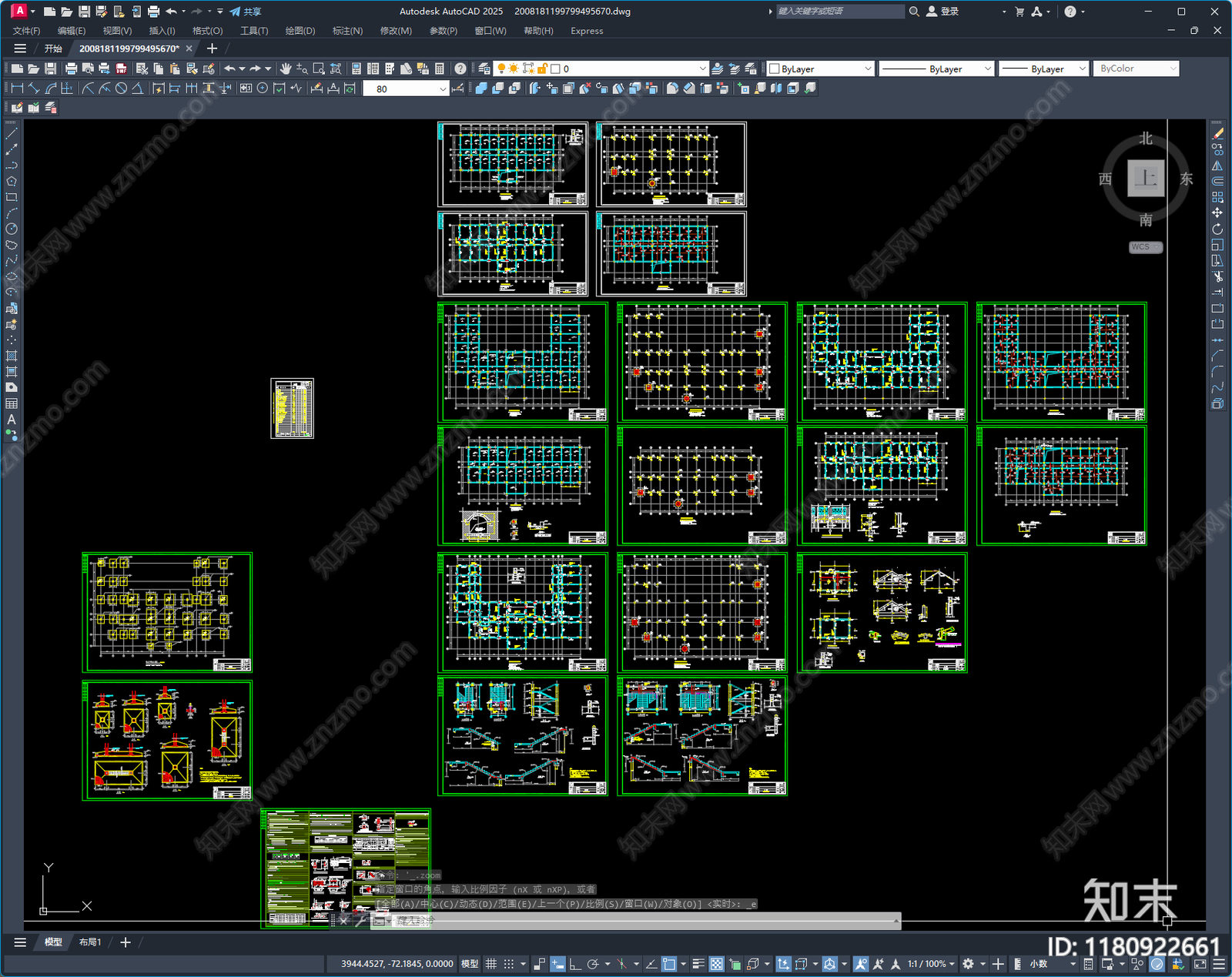1232x977 pixels.
Task: Click the DWF publish icon
Action: pos(121,69)
